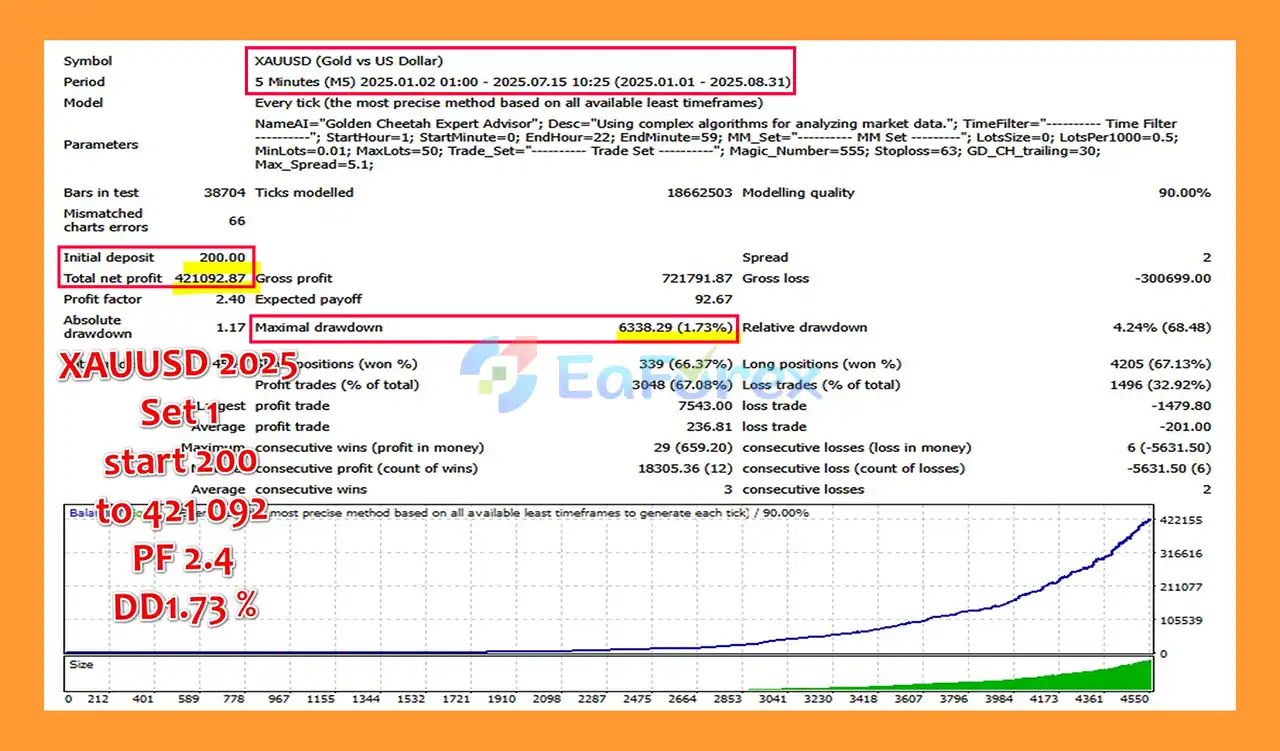Click the red 'PF 2.4' overlay text
This screenshot has height=751, width=1280.
(184, 560)
